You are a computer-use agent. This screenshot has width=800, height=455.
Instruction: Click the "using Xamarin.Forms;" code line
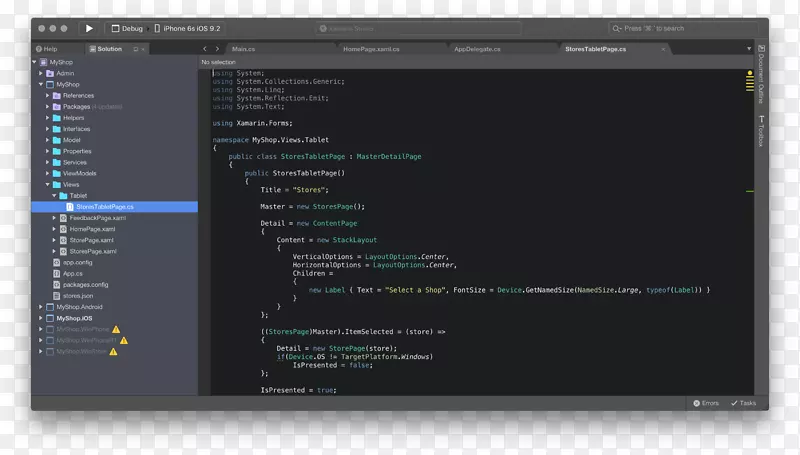pos(253,123)
